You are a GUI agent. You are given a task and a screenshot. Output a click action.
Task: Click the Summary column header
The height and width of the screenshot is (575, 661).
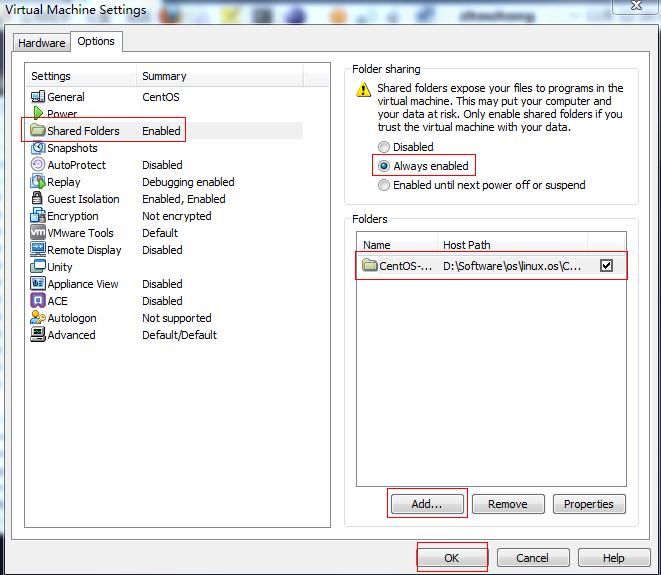219,76
